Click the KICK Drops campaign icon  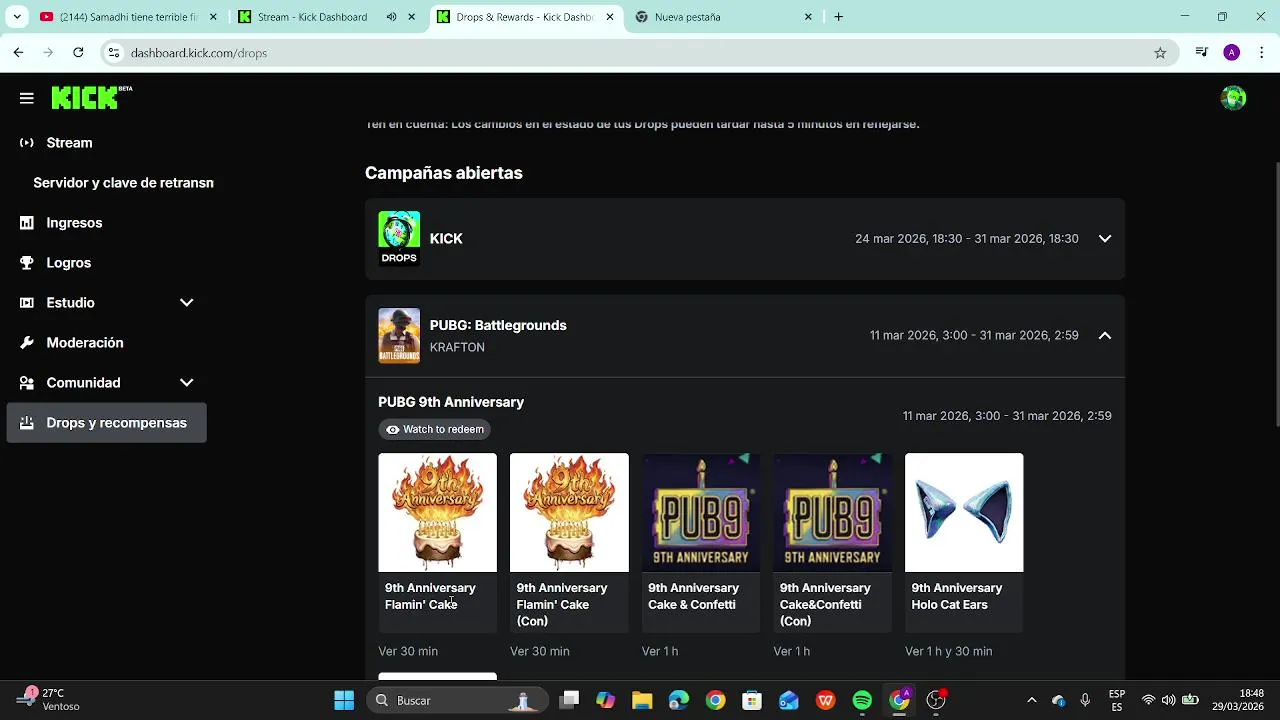[x=399, y=238]
